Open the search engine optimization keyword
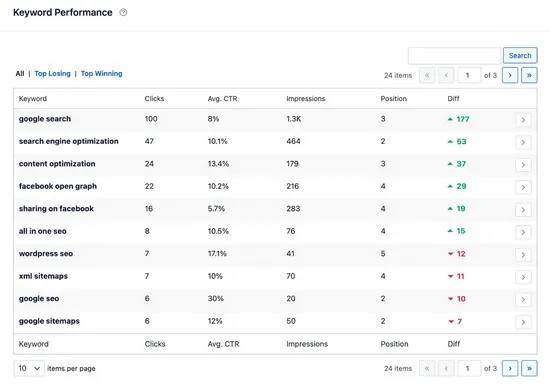Screen dimensions: 550x386 pos(68,141)
